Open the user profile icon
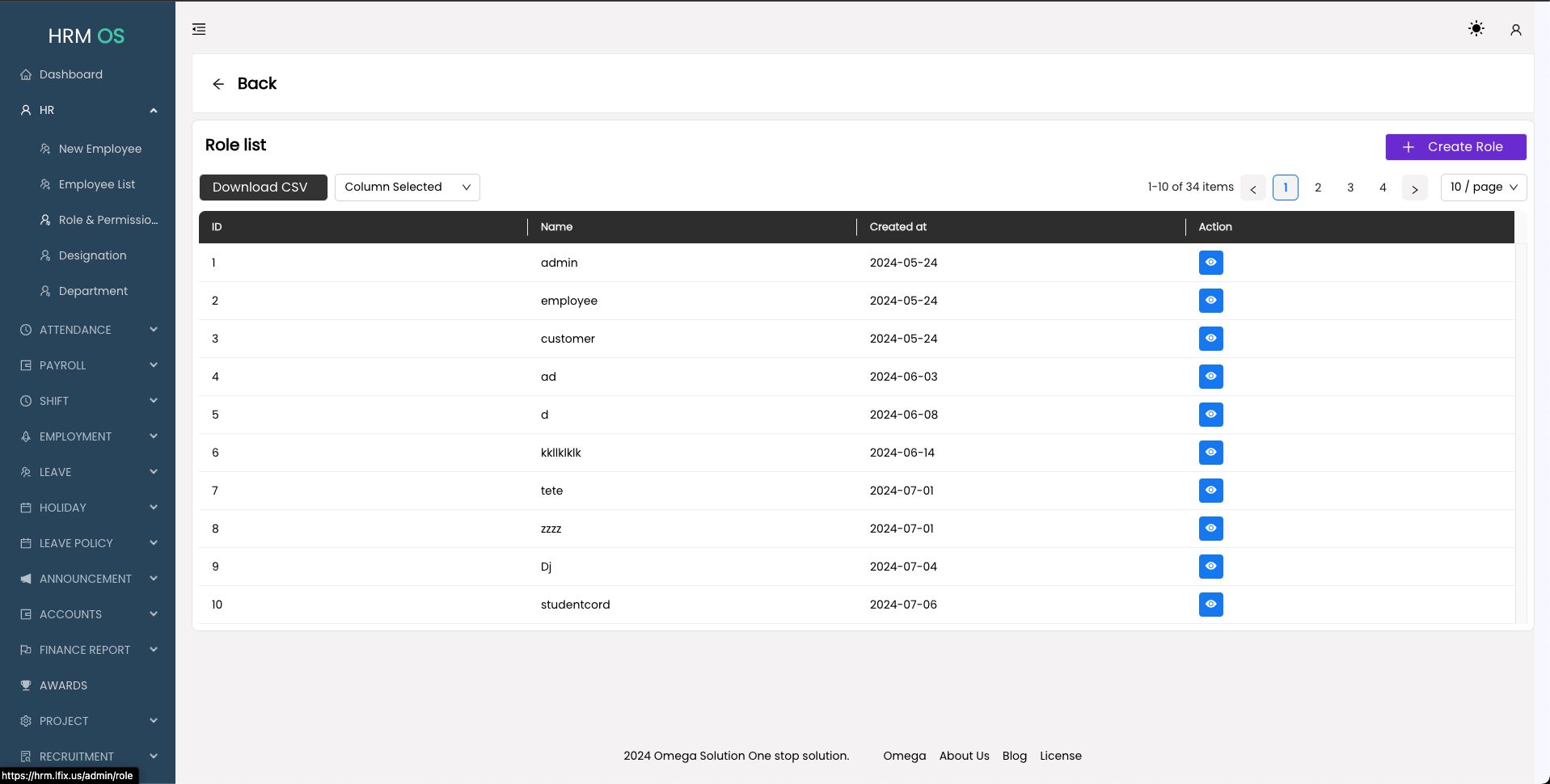1550x784 pixels. click(x=1516, y=30)
